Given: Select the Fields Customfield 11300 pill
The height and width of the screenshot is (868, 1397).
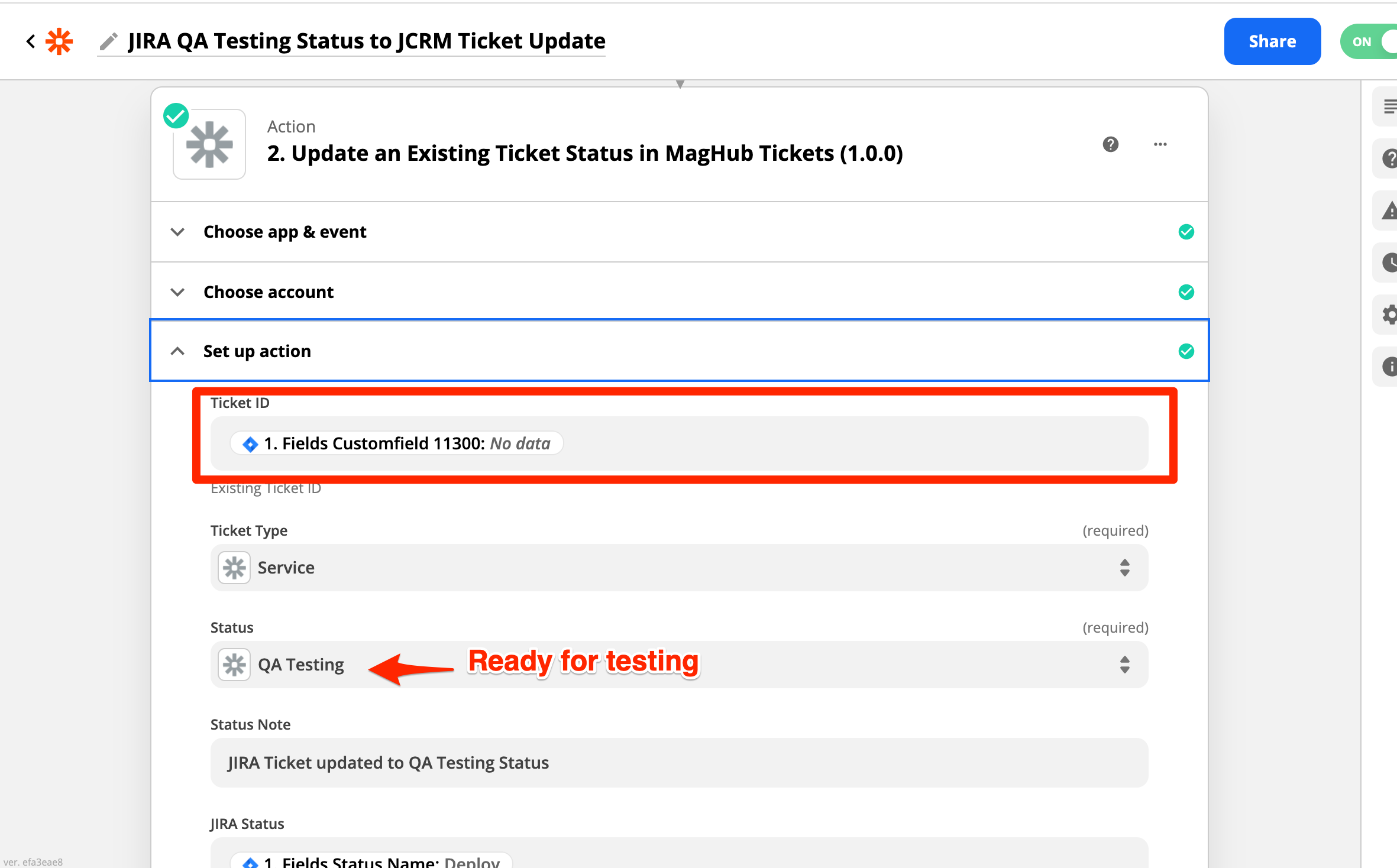Looking at the screenshot, I should 396,443.
